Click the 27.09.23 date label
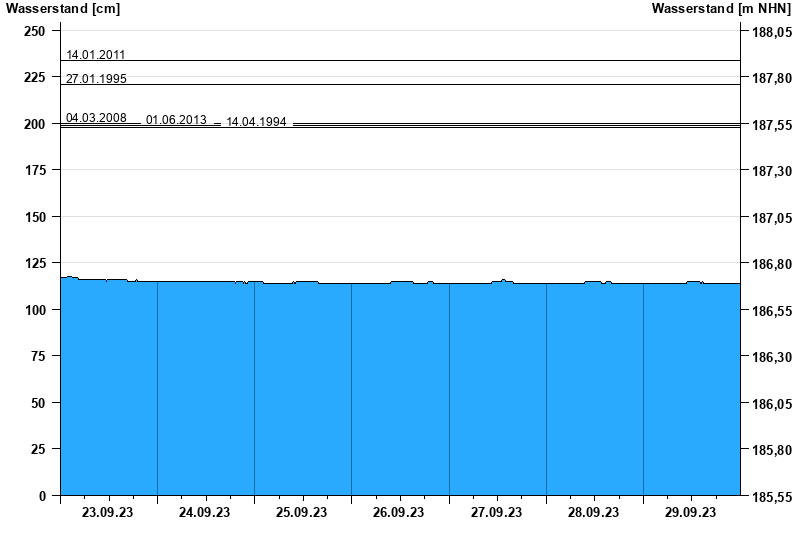This screenshot has height=550, width=800. click(496, 513)
